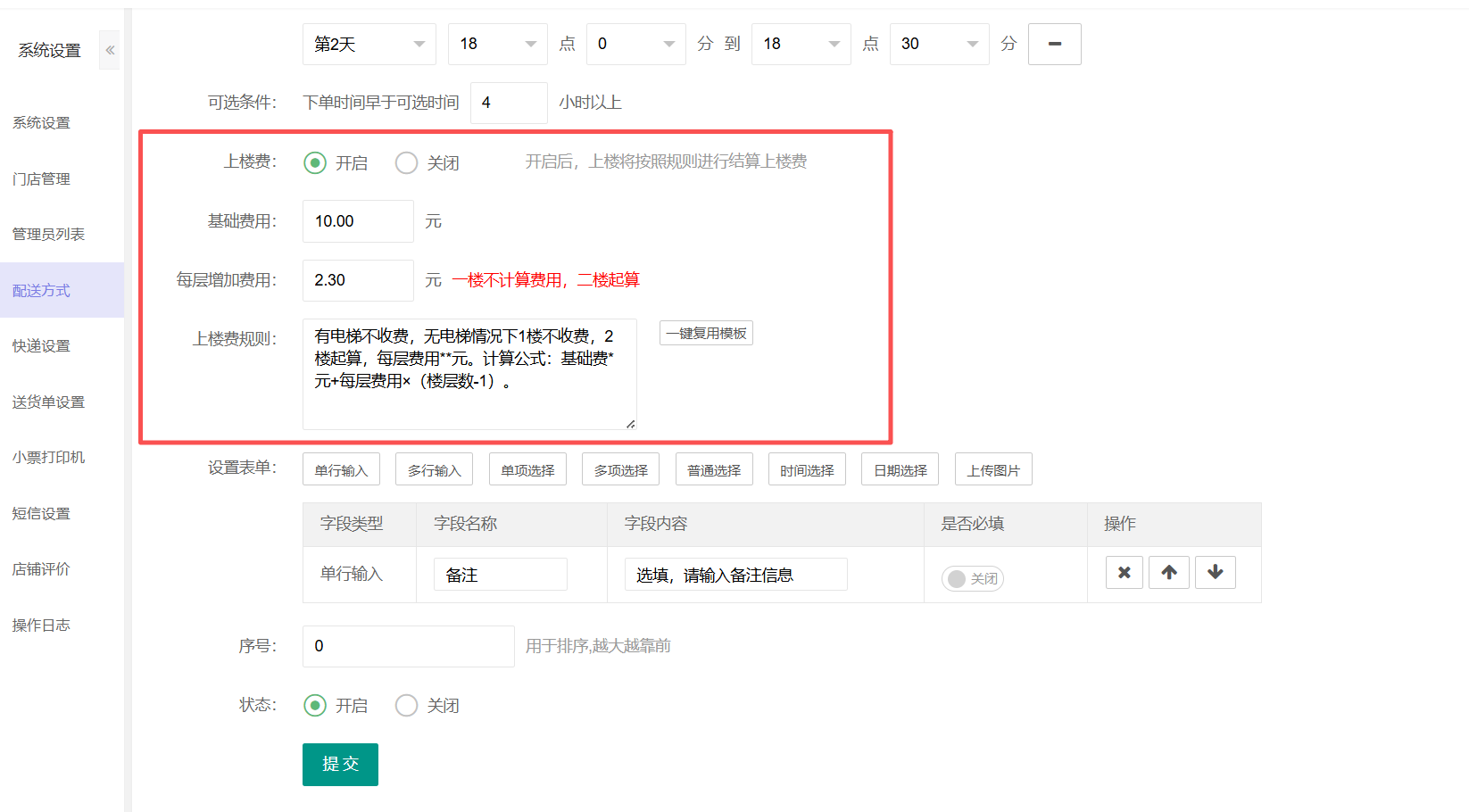Move the 备注 field row up
Screen dimensions: 1469x812
tap(1168, 573)
